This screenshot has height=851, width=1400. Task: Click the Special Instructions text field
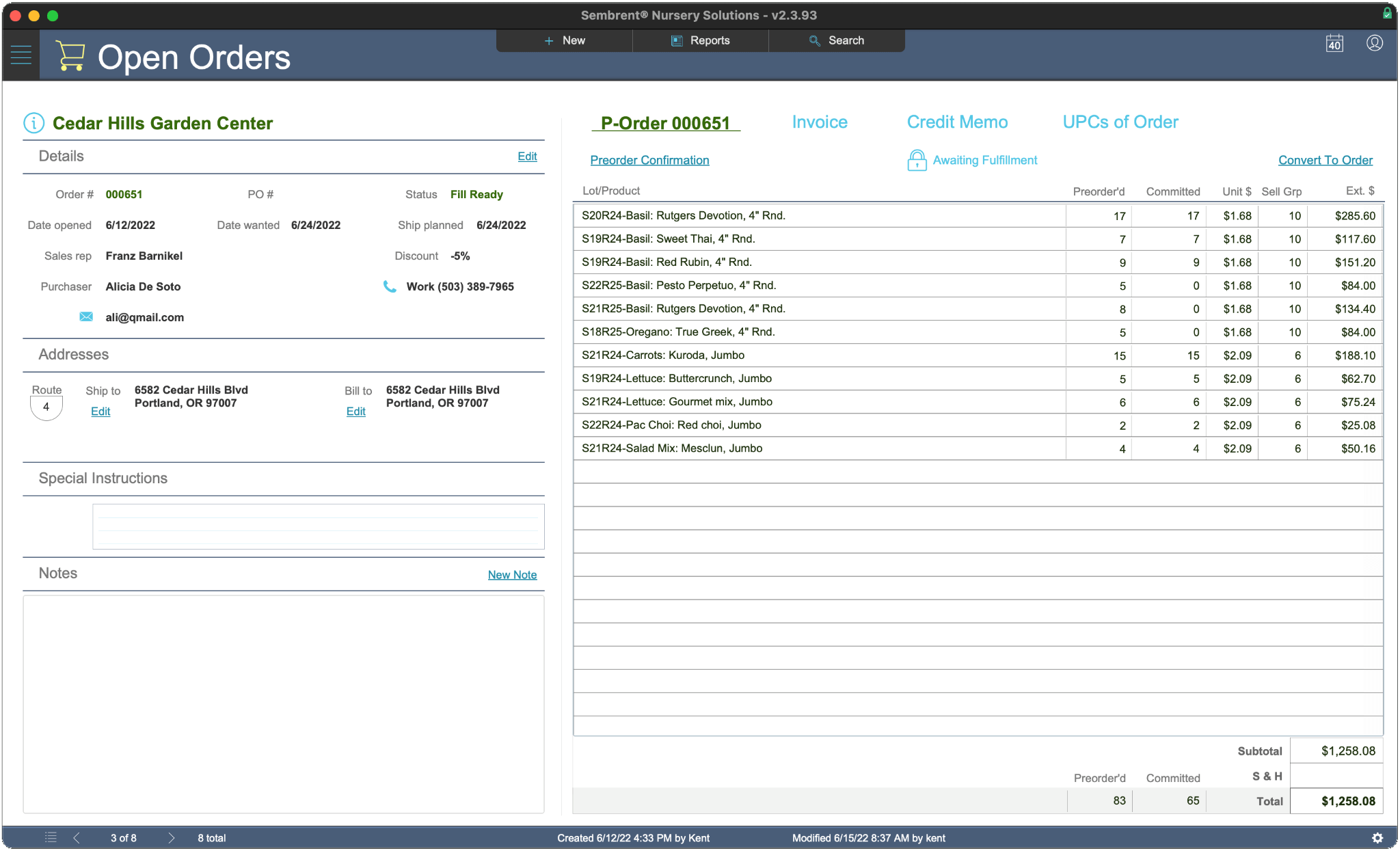click(319, 526)
